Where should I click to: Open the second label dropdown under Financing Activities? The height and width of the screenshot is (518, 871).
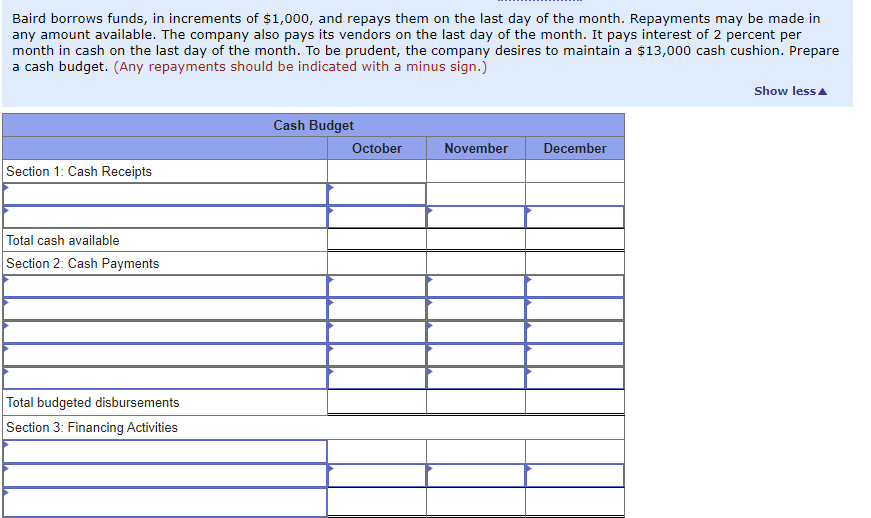click(x=165, y=476)
